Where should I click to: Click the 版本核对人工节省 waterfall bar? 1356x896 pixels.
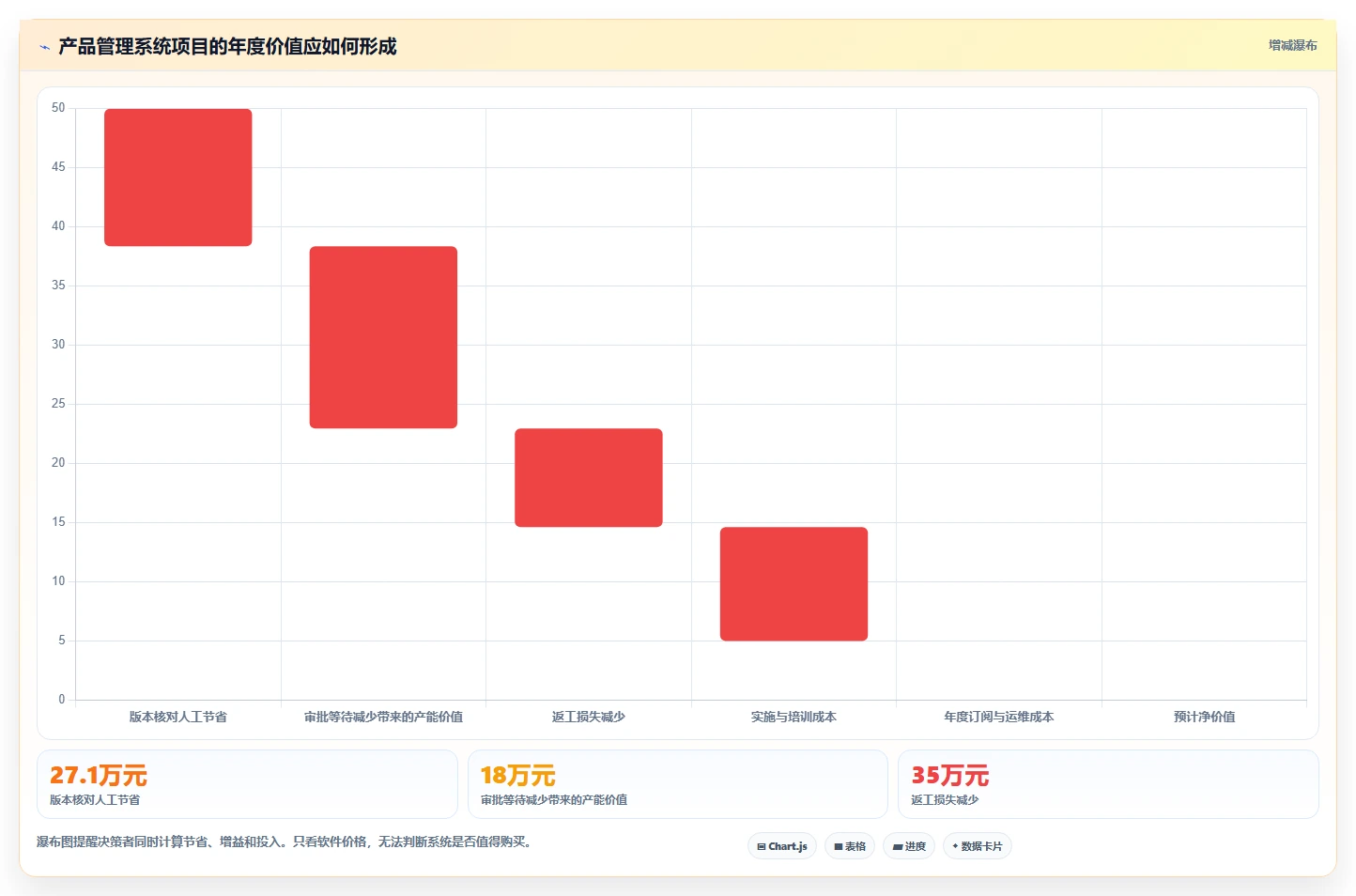(x=178, y=178)
